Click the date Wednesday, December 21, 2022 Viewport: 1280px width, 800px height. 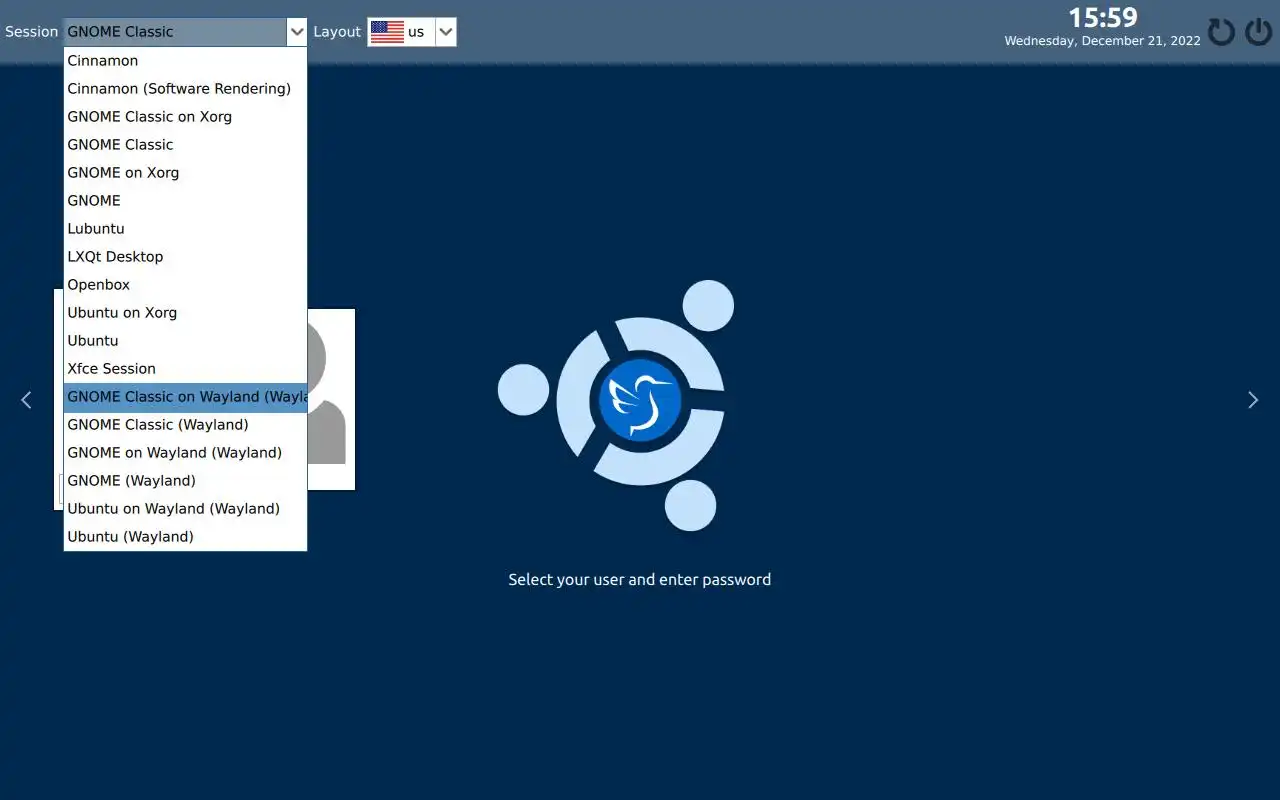(x=1102, y=41)
